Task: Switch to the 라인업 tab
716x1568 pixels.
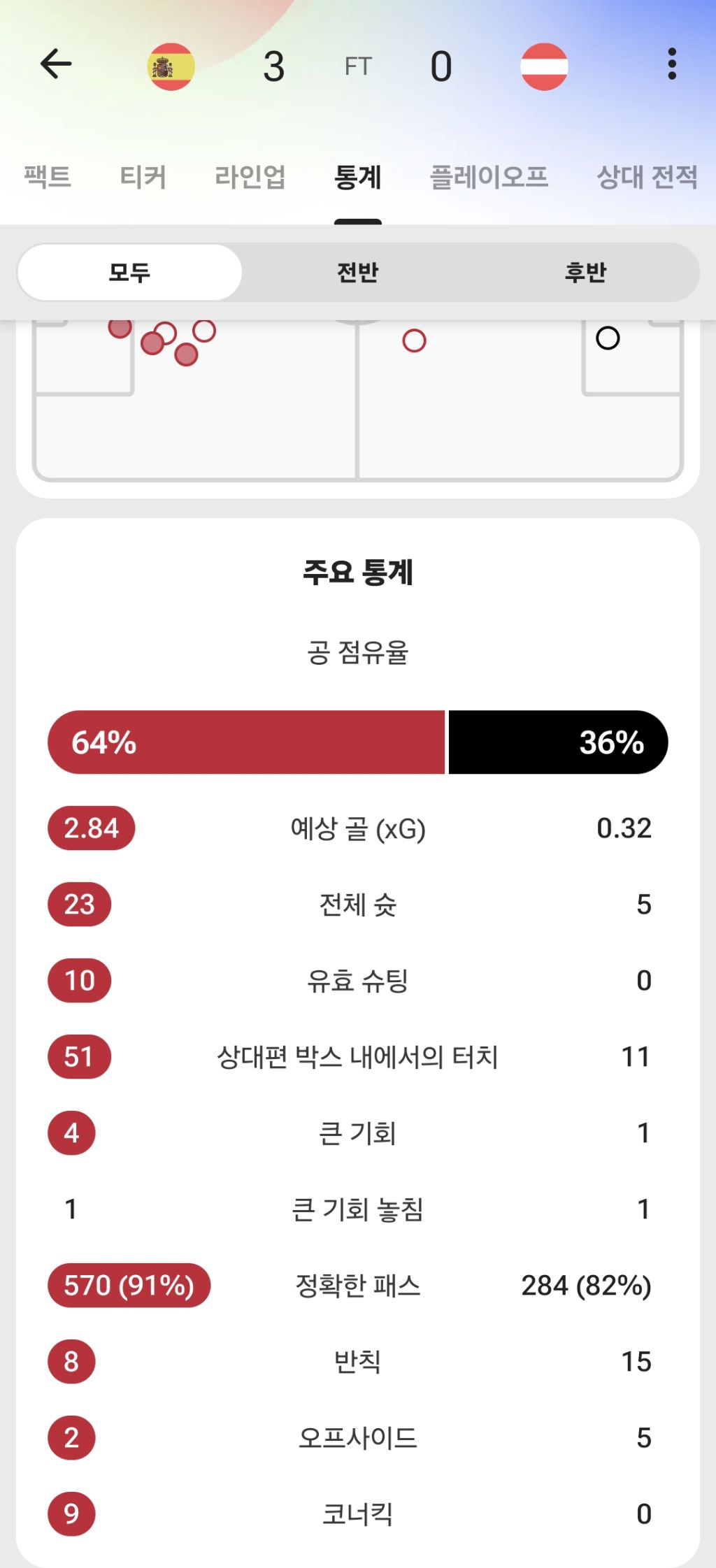Action: click(250, 176)
